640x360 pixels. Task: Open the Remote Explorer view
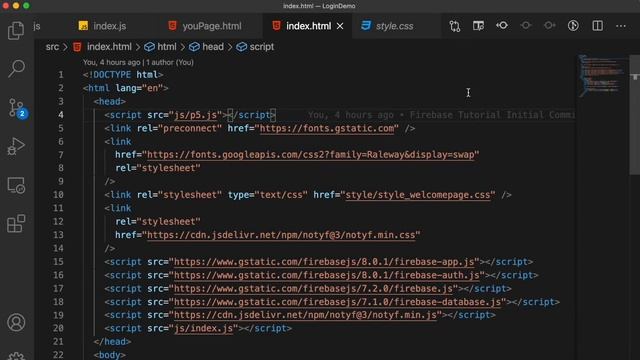(16, 185)
